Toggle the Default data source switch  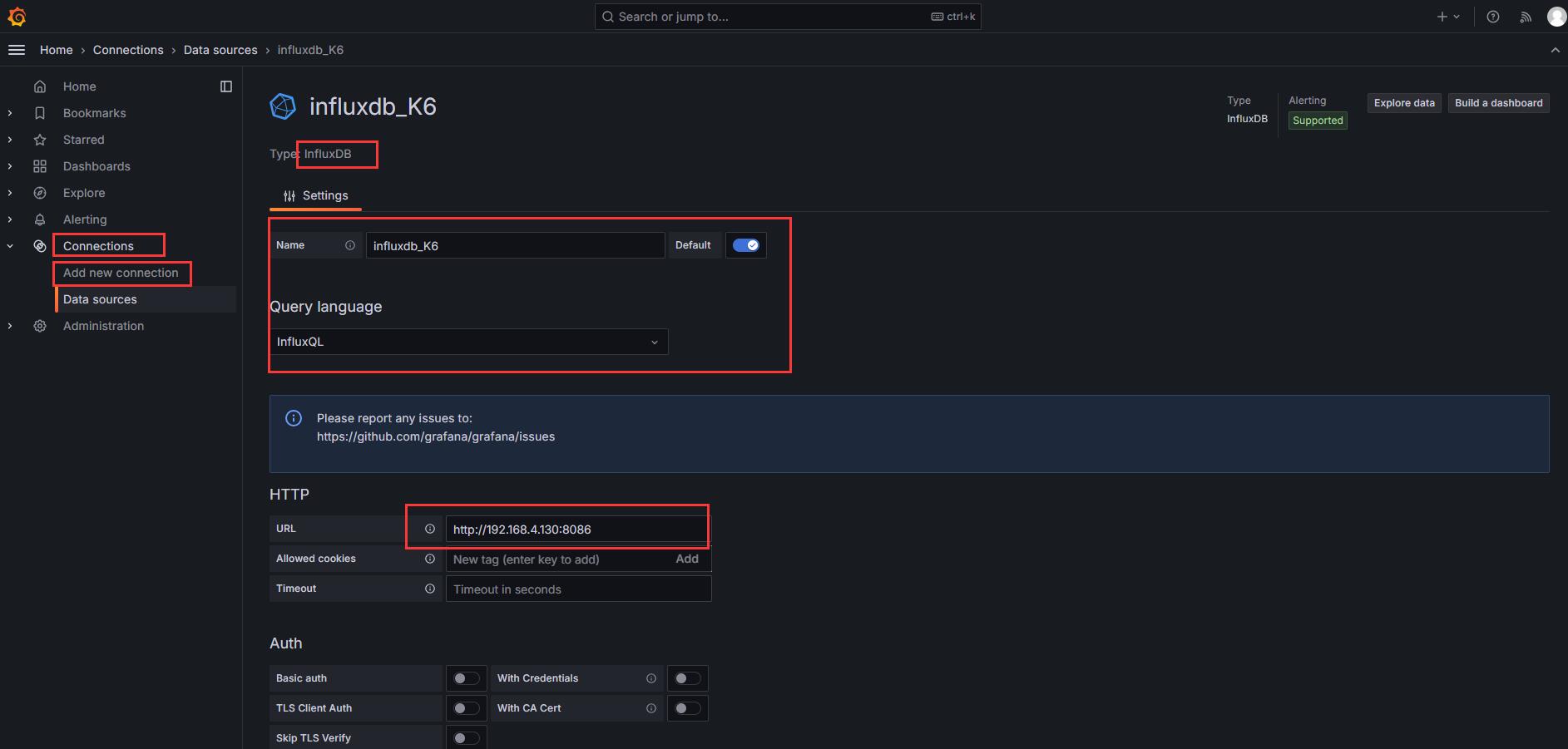click(746, 245)
